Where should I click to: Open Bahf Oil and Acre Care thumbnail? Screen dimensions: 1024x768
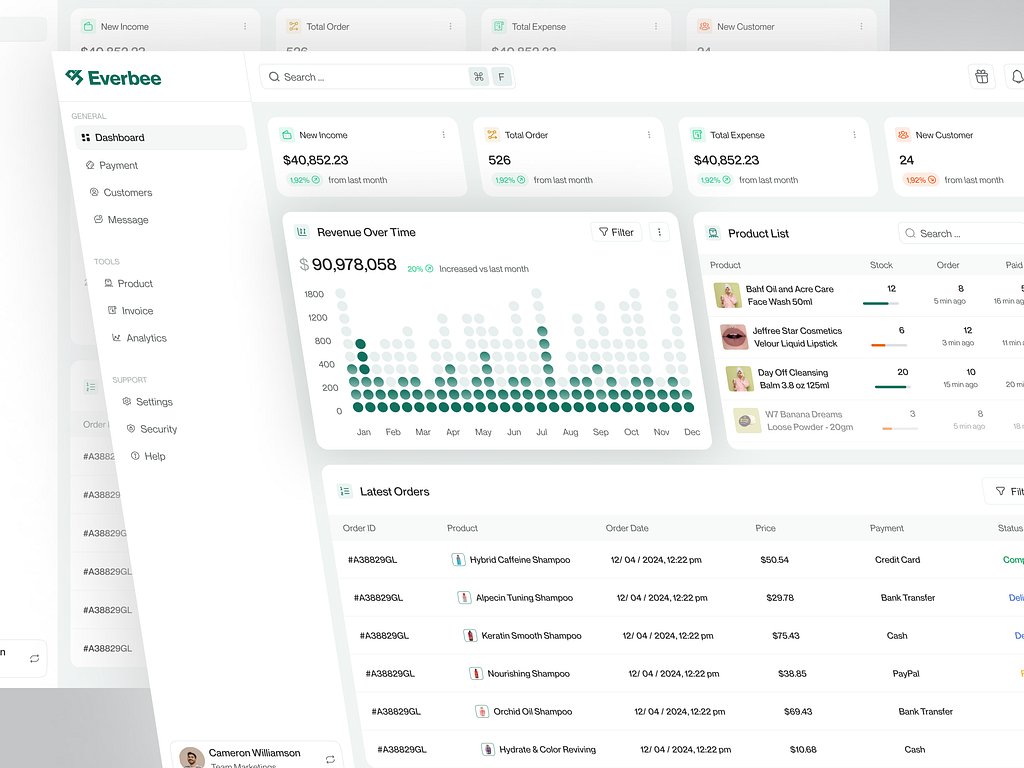[x=727, y=295]
